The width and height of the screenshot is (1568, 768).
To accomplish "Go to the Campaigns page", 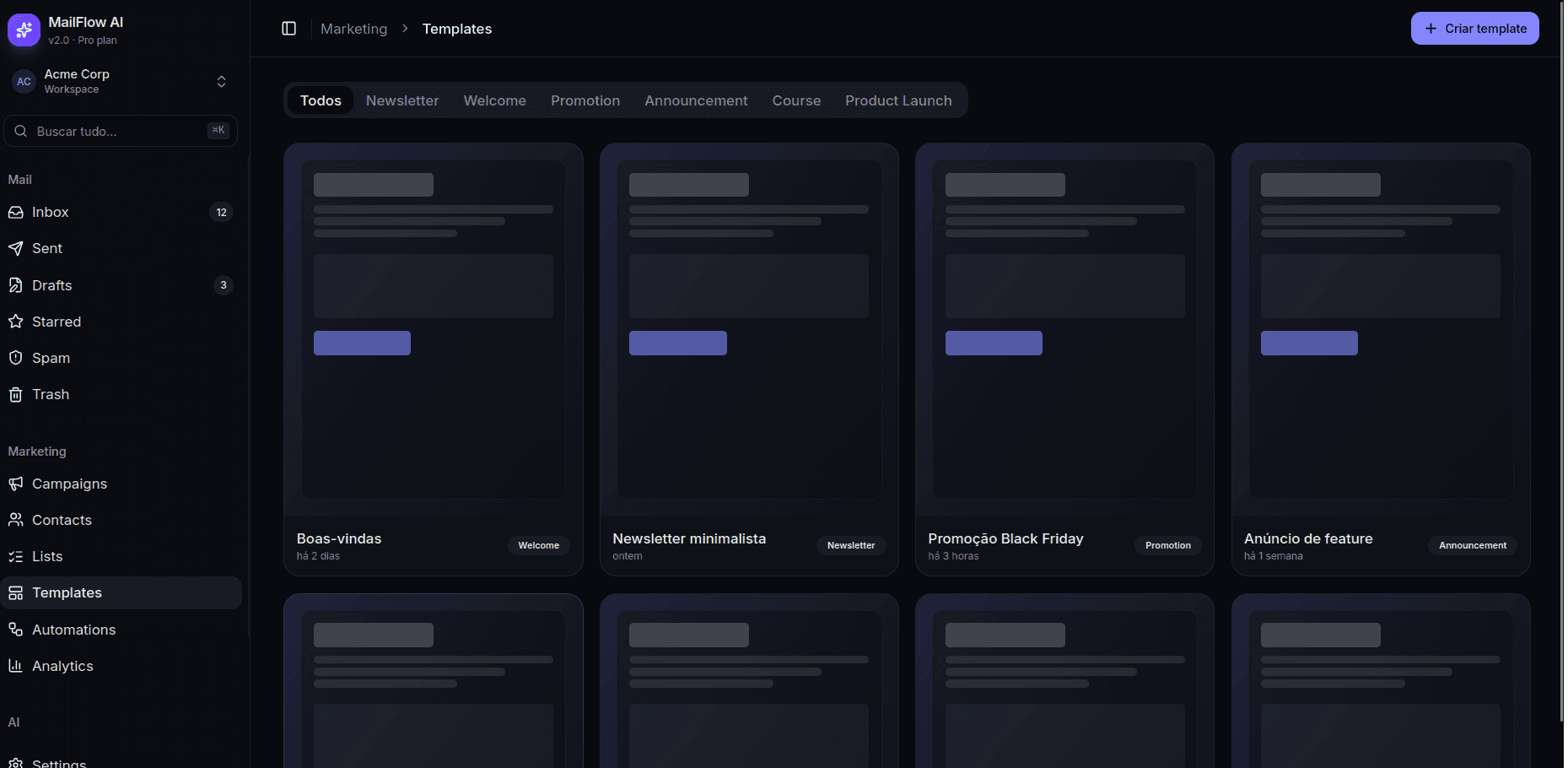I will point(121,484).
